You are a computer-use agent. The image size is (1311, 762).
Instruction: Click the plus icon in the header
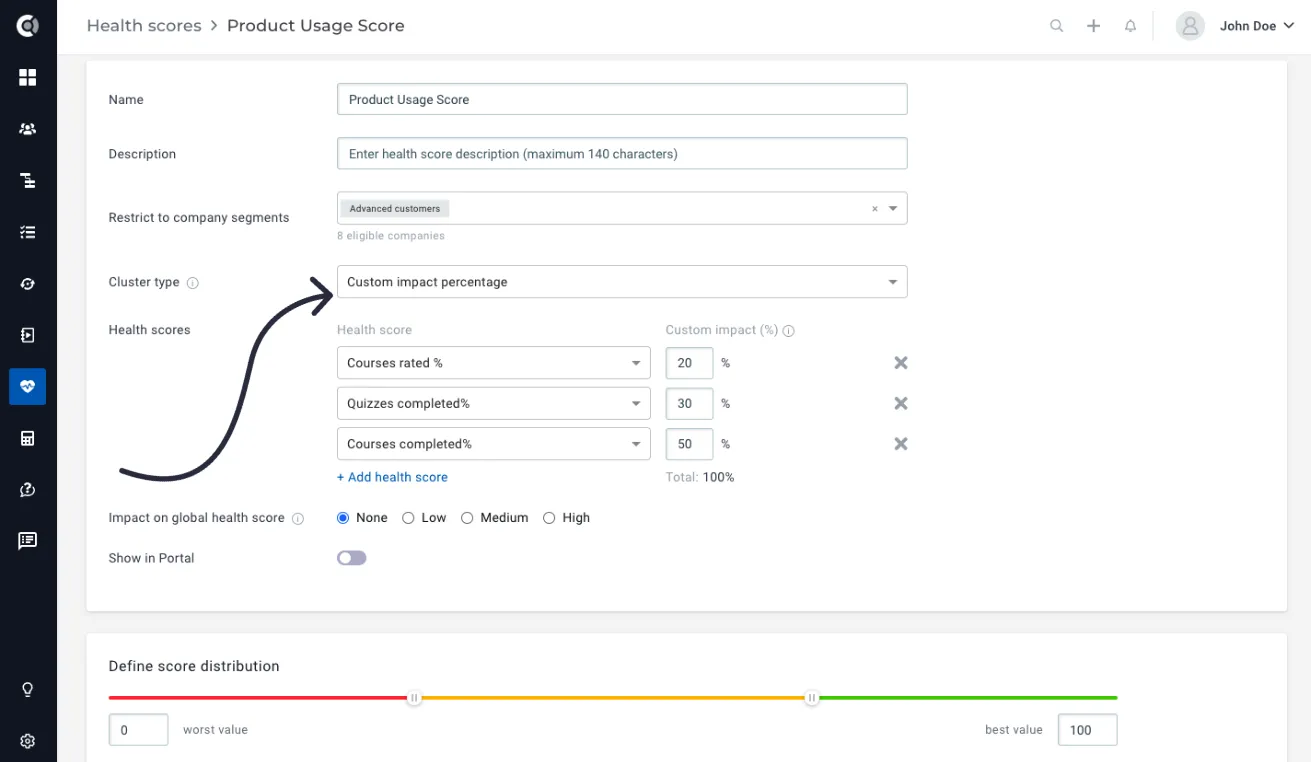point(1093,26)
